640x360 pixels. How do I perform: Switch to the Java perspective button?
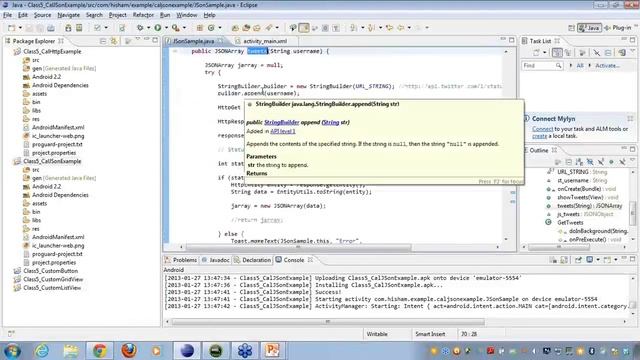(589, 28)
